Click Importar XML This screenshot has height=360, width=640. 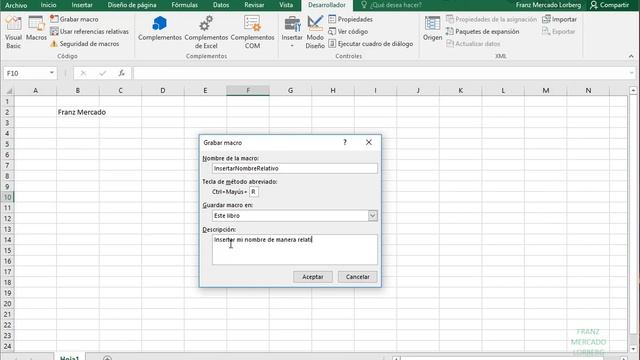(559, 19)
